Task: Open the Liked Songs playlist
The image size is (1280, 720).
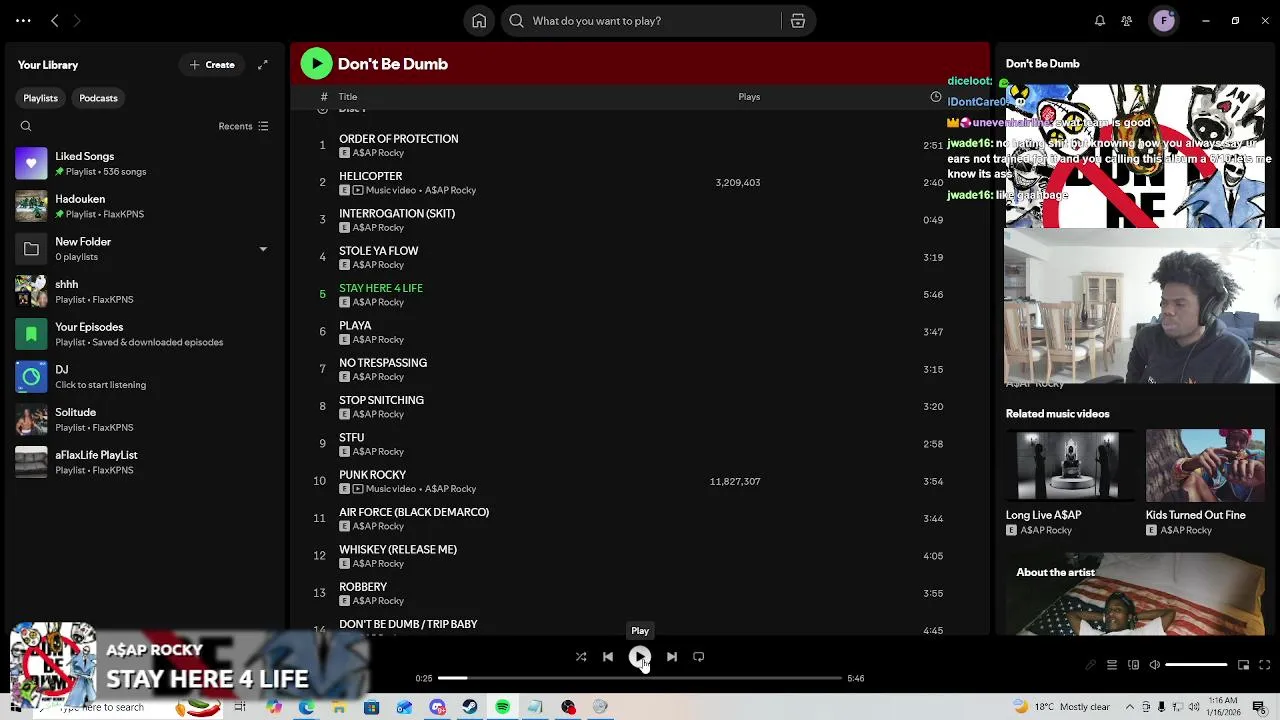Action: [x=145, y=164]
